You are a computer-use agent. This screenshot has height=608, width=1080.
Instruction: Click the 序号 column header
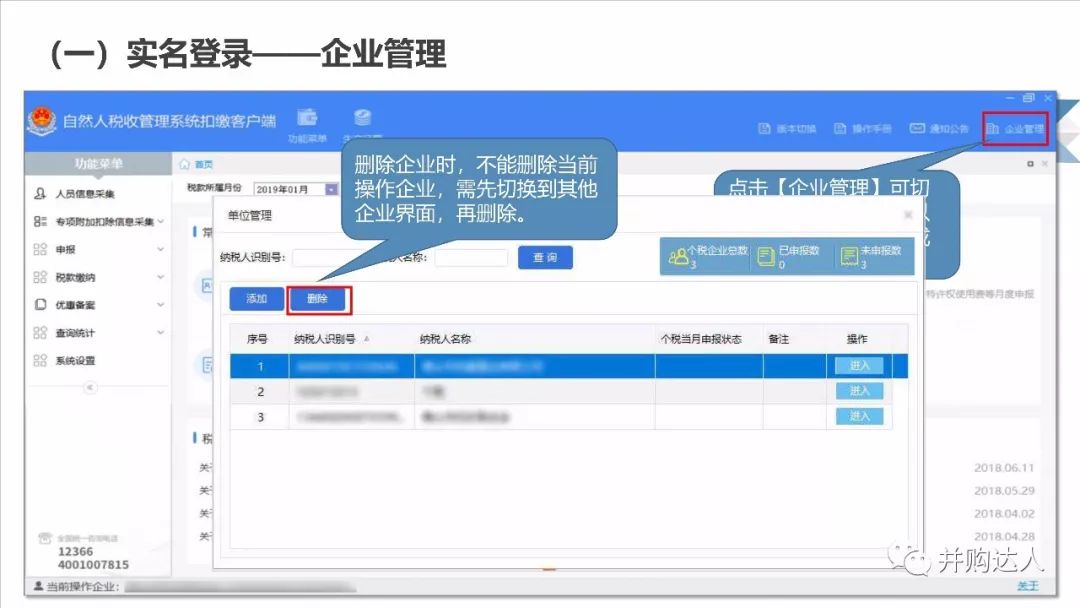(x=258, y=339)
